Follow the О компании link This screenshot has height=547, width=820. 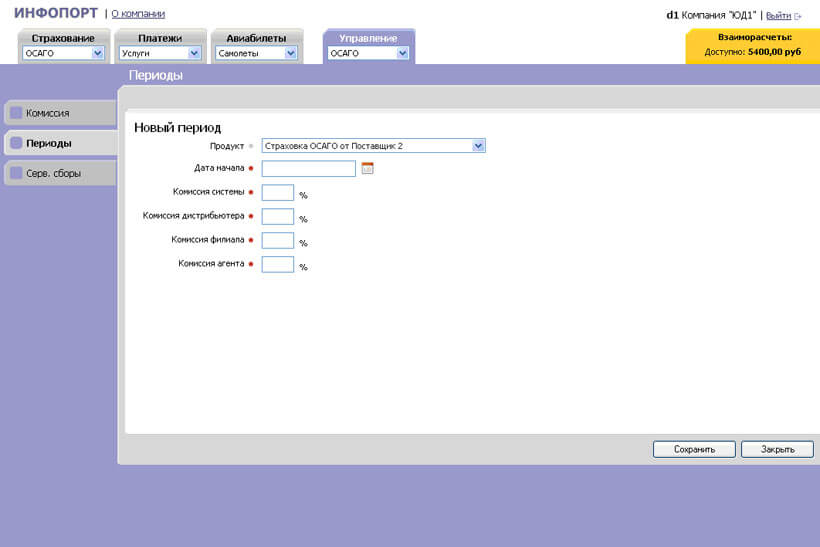138,14
